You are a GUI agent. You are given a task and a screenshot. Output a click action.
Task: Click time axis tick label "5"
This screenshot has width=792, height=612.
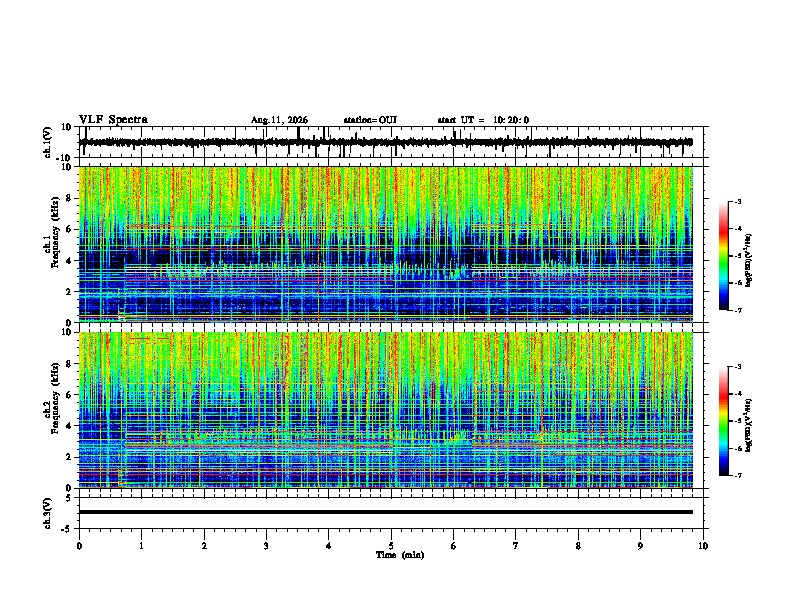391,546
